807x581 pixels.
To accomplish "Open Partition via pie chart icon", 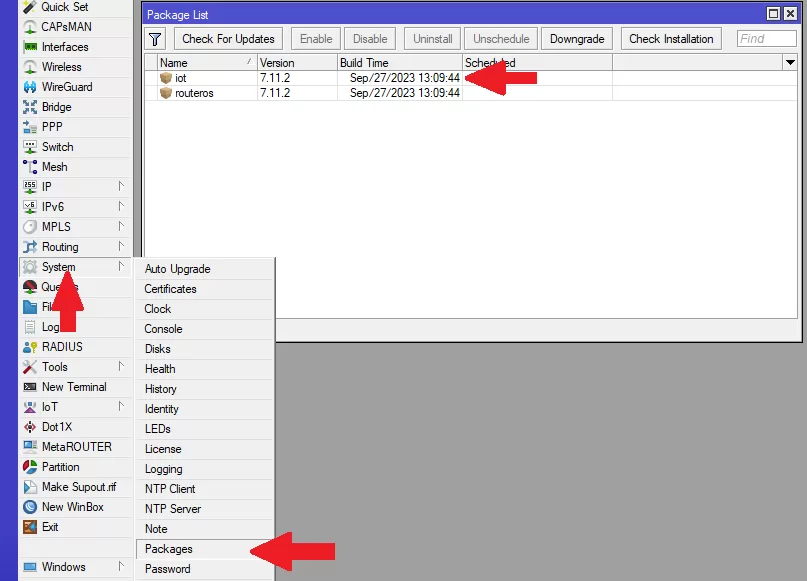I will 30,467.
